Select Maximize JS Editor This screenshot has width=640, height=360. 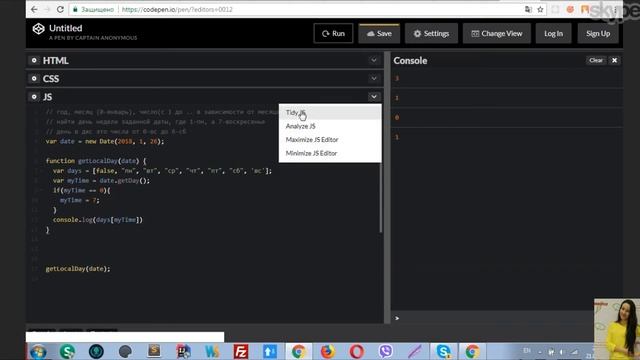click(x=330, y=140)
